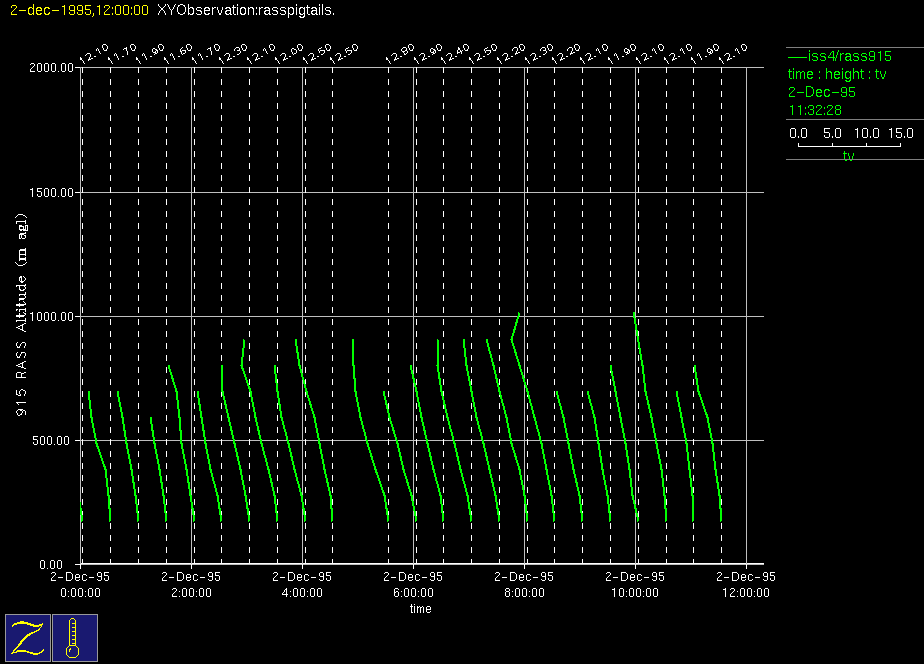924x664 pixels.
Task: Click the plot time 2-dec-1995,12:00:00 in header
Action: point(75,10)
